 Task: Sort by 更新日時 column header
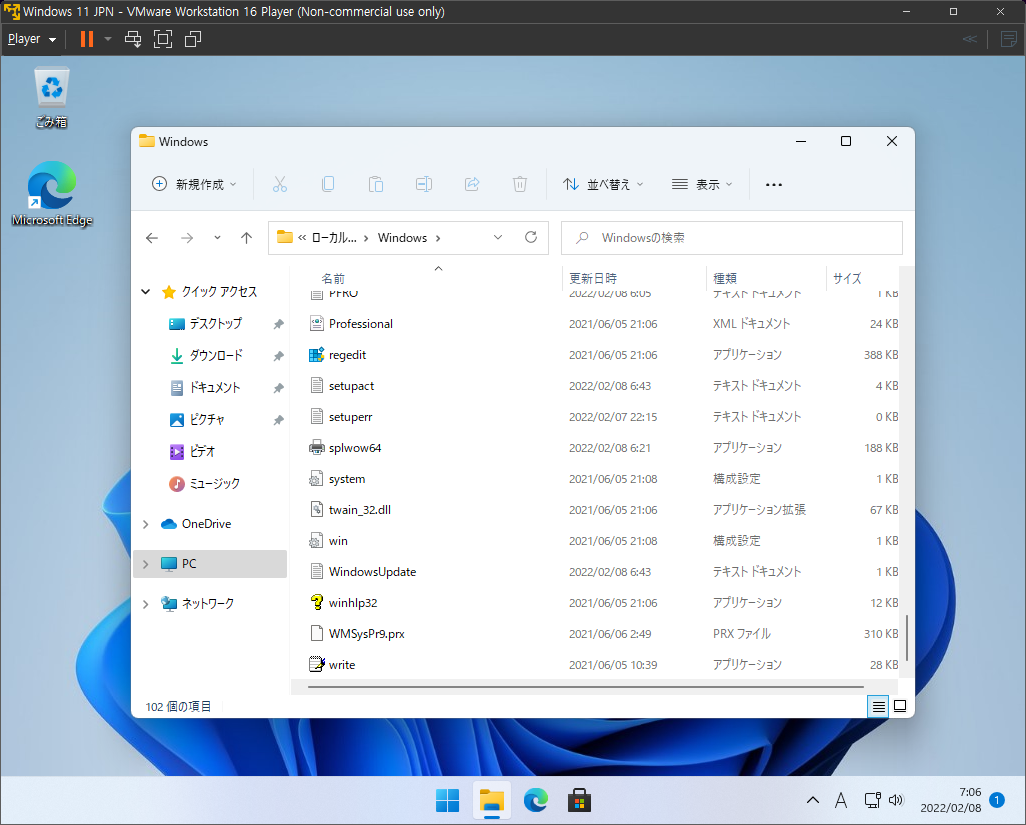[593, 279]
